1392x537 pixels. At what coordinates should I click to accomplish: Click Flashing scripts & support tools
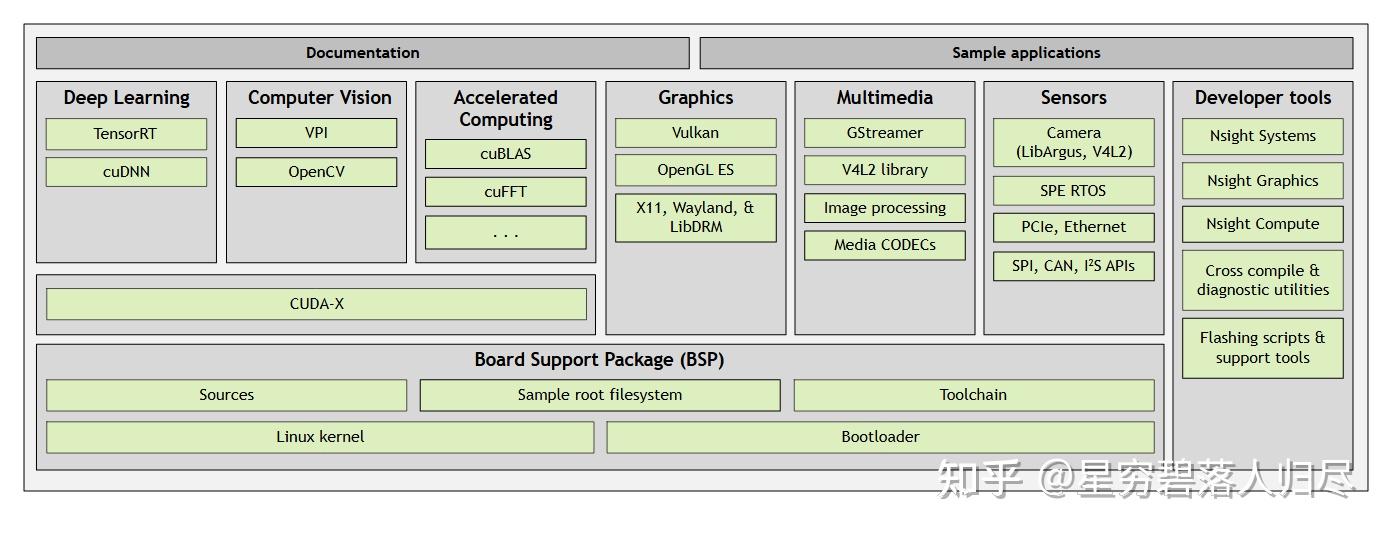pyautogui.click(x=1262, y=348)
